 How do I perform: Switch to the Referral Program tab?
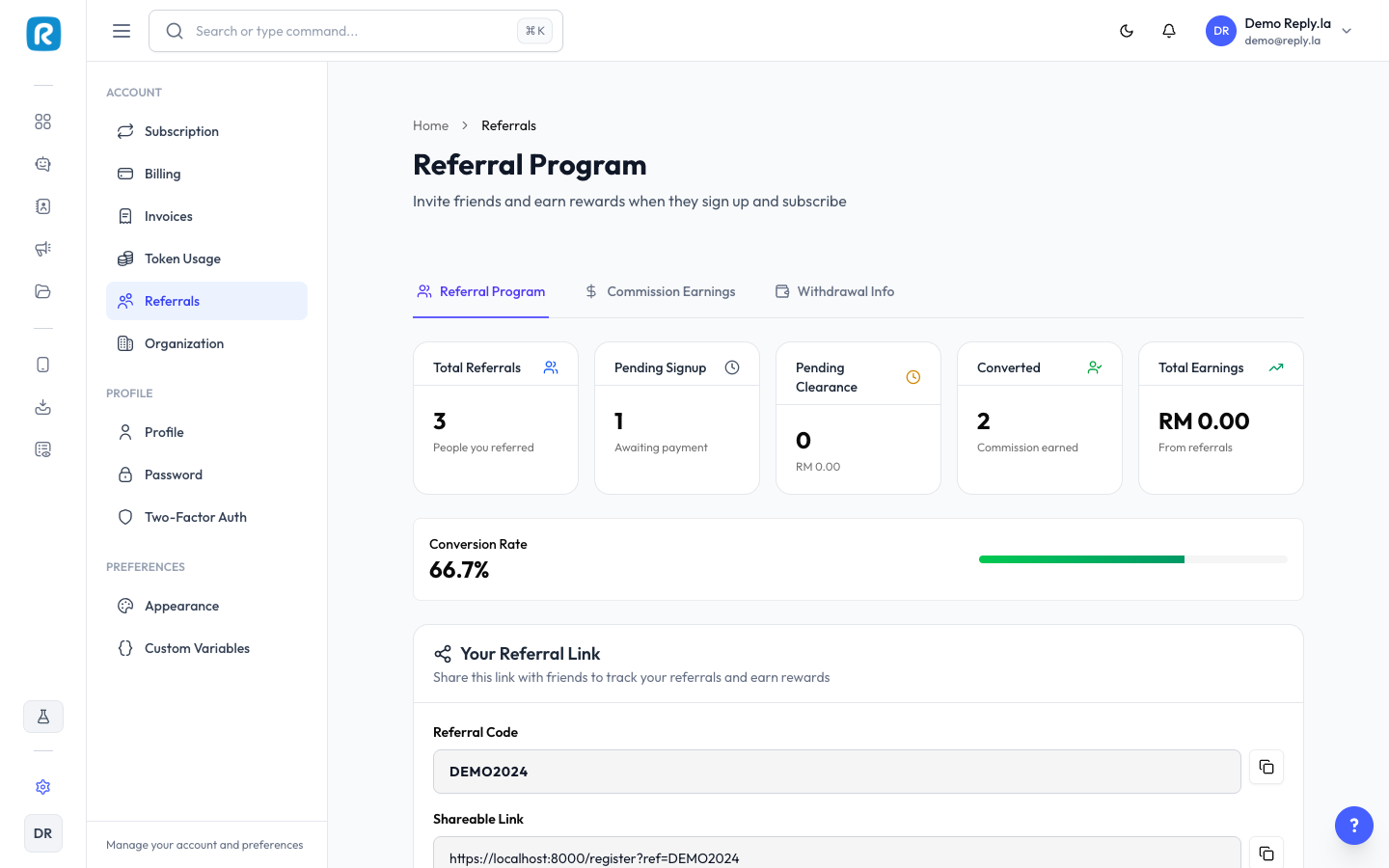tap(480, 291)
